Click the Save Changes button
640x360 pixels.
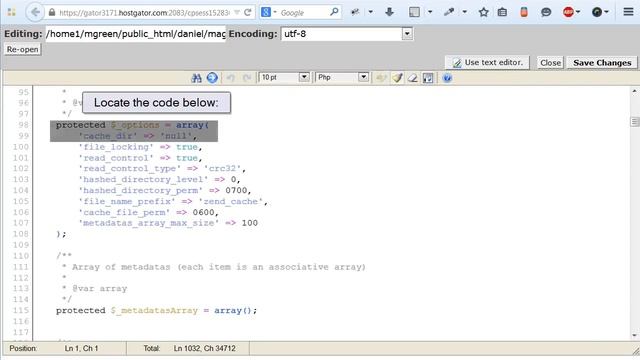(x=602, y=62)
